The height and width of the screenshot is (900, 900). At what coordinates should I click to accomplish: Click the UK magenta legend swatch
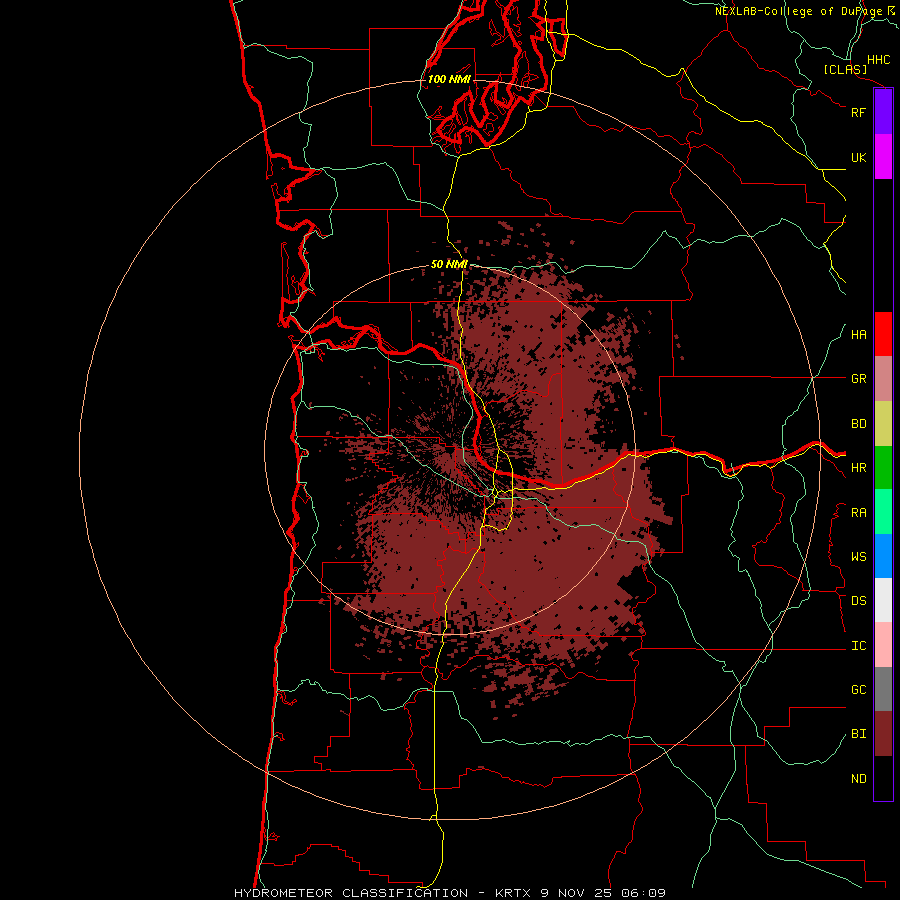(883, 157)
